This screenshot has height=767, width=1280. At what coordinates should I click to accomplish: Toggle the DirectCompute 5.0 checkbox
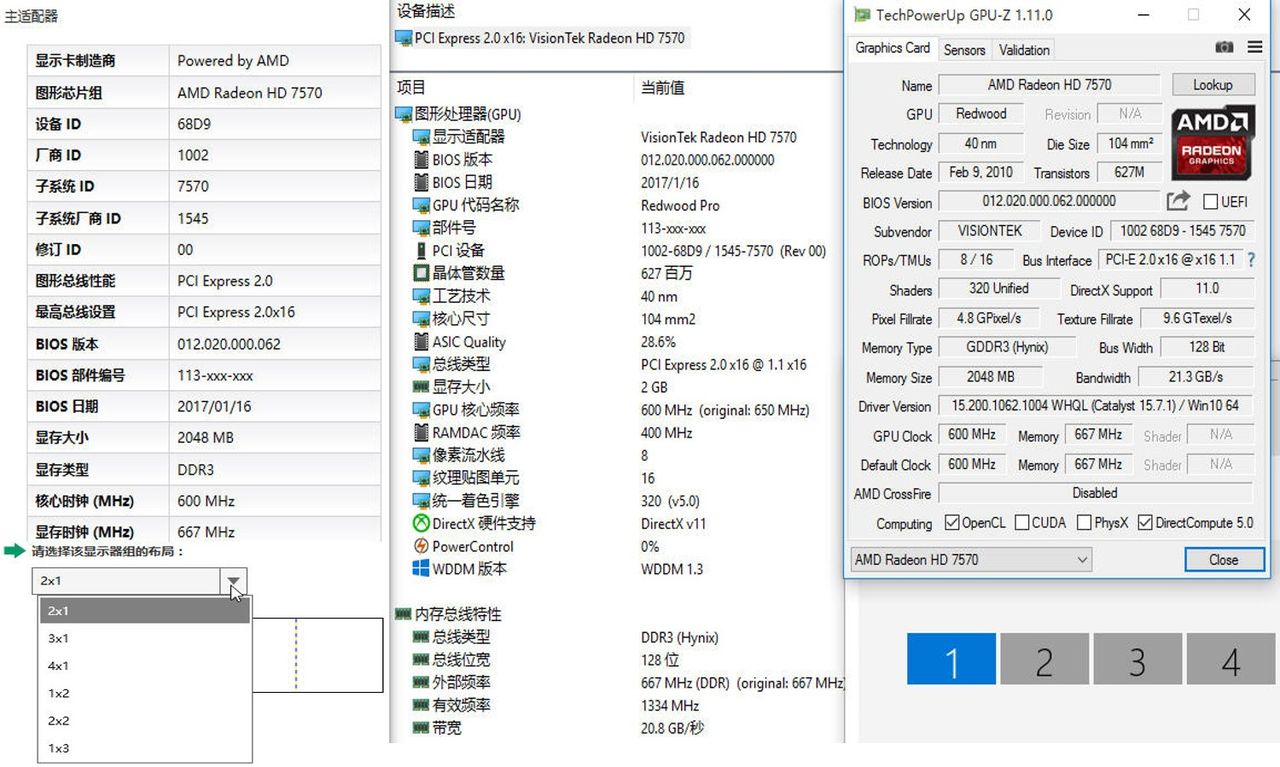click(x=1144, y=523)
